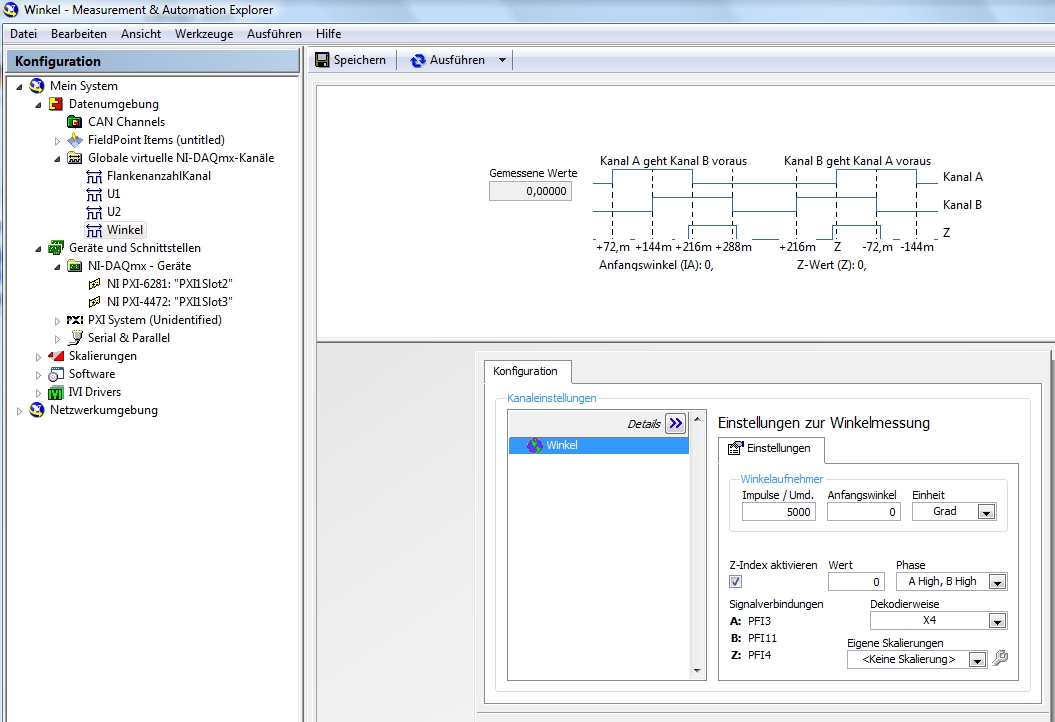Viewport: 1055px width, 722px height.
Task: Collapse Globale virtuelle NI-DAQmx-Kanäle node
Action: (x=57, y=159)
